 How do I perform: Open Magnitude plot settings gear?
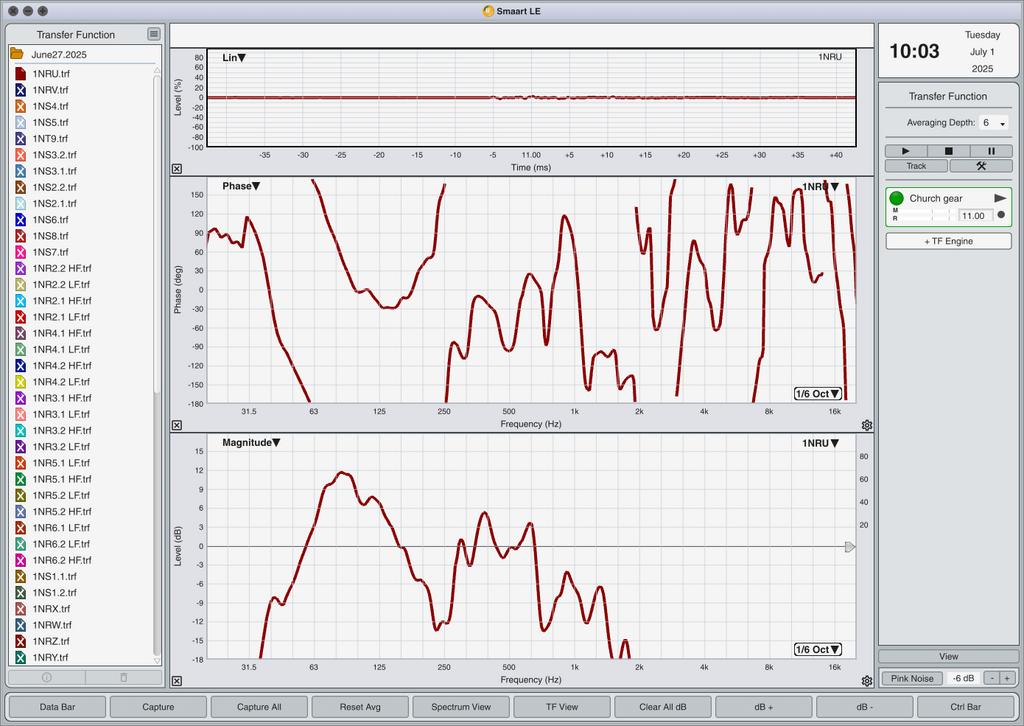coord(867,681)
